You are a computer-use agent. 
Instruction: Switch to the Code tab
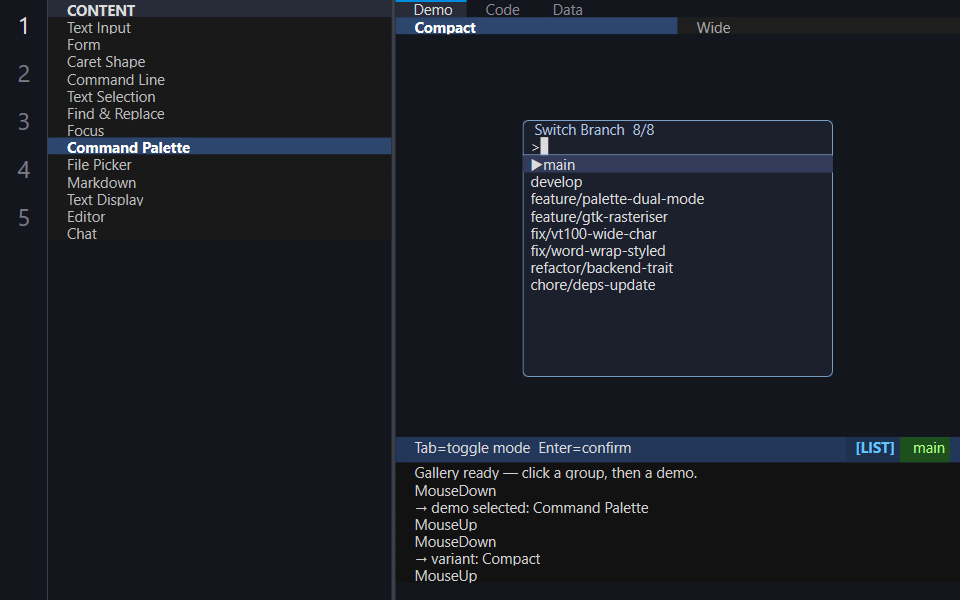coord(502,9)
